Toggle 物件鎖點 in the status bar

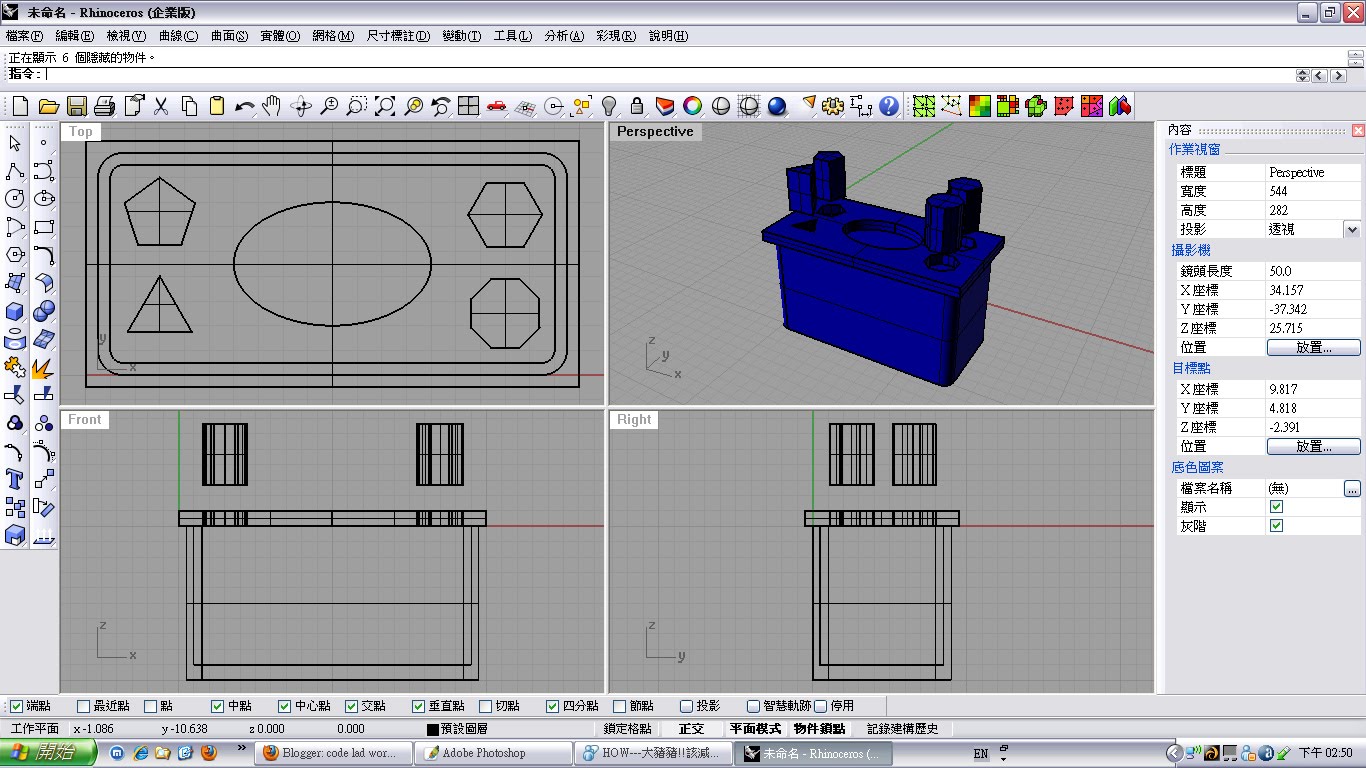820,729
